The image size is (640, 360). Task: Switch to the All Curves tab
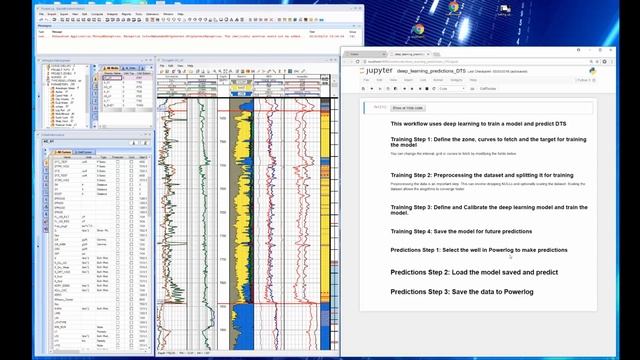tap(63, 152)
